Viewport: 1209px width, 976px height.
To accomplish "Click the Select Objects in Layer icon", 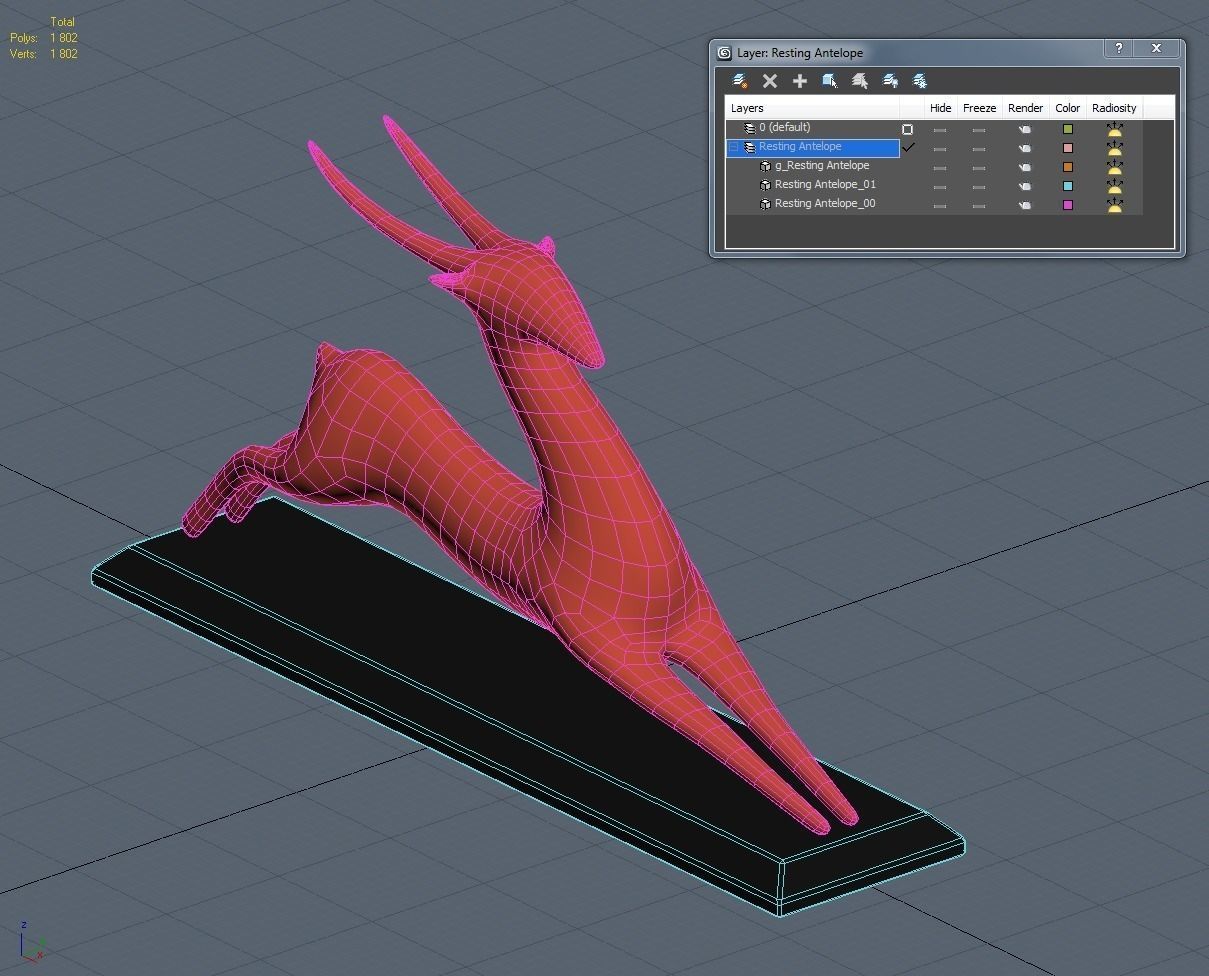I will click(830, 81).
